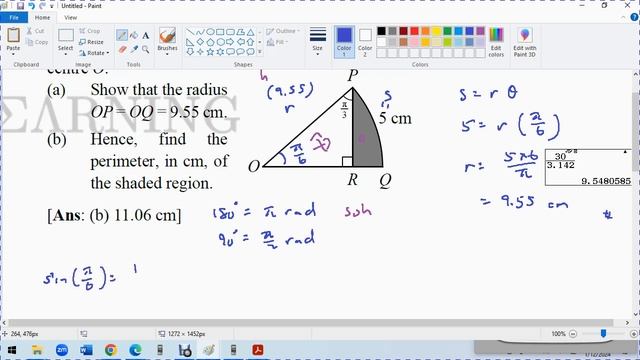Image resolution: width=640 pixels, height=360 pixels.
Task: Choose the Diamond shape
Action: tap(200, 42)
